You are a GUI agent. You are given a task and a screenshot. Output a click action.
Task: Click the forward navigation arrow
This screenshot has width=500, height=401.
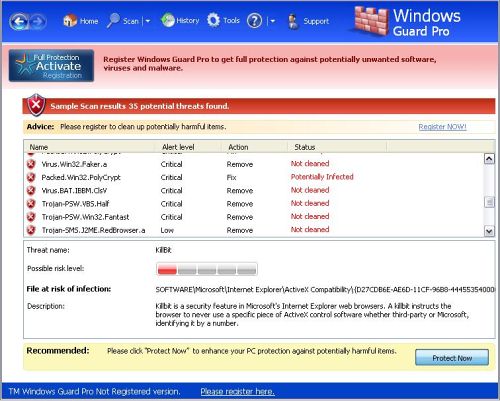coord(38,22)
